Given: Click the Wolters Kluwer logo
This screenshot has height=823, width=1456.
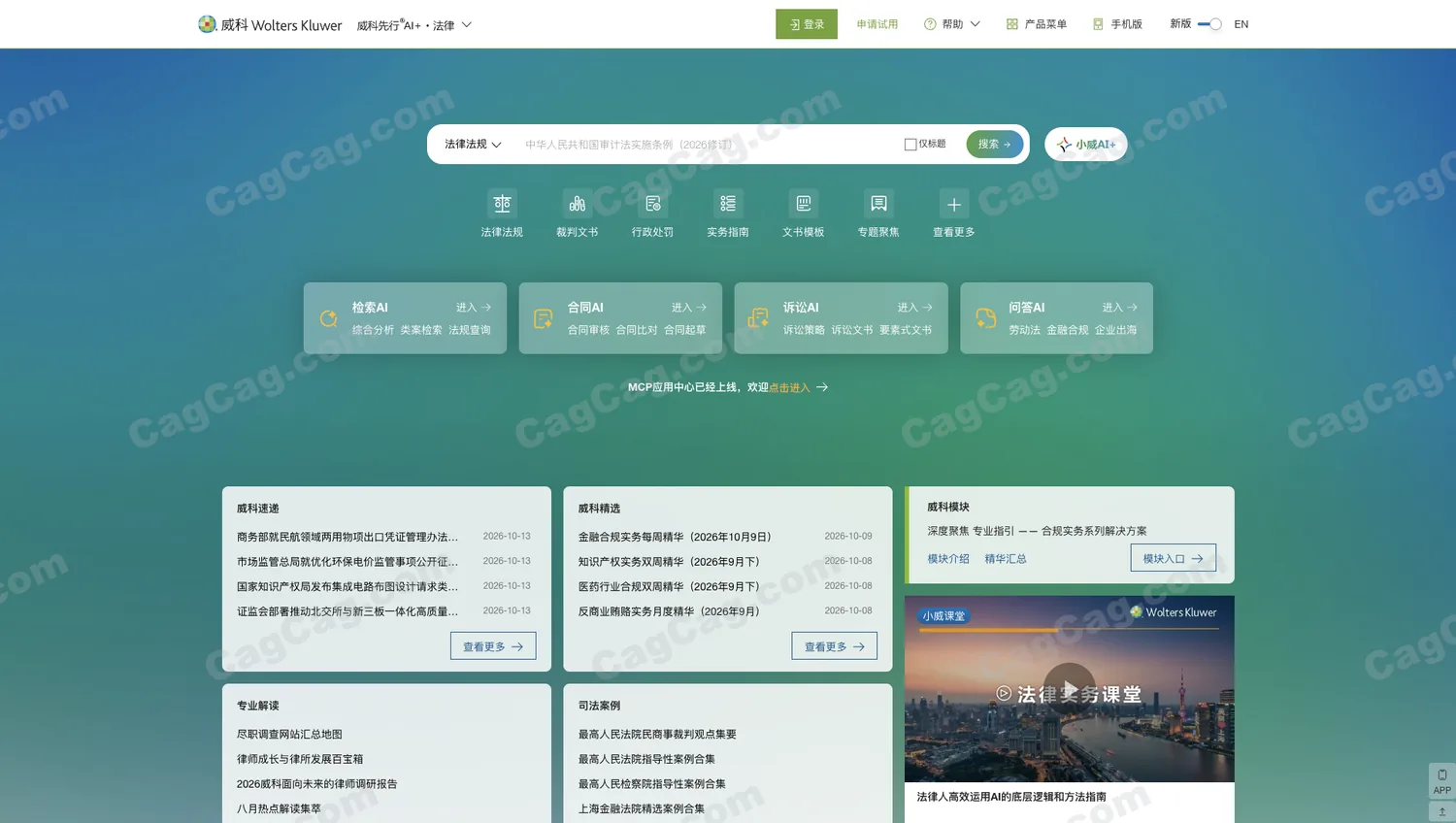Looking at the screenshot, I should 270,24.
